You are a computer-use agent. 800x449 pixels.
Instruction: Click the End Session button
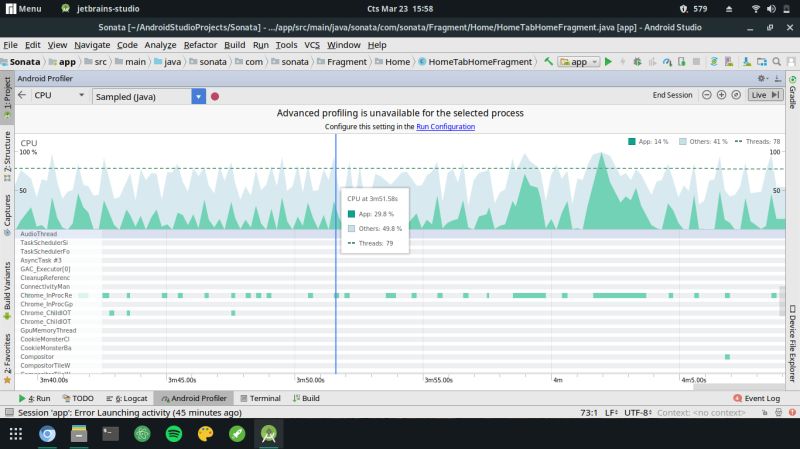672,95
